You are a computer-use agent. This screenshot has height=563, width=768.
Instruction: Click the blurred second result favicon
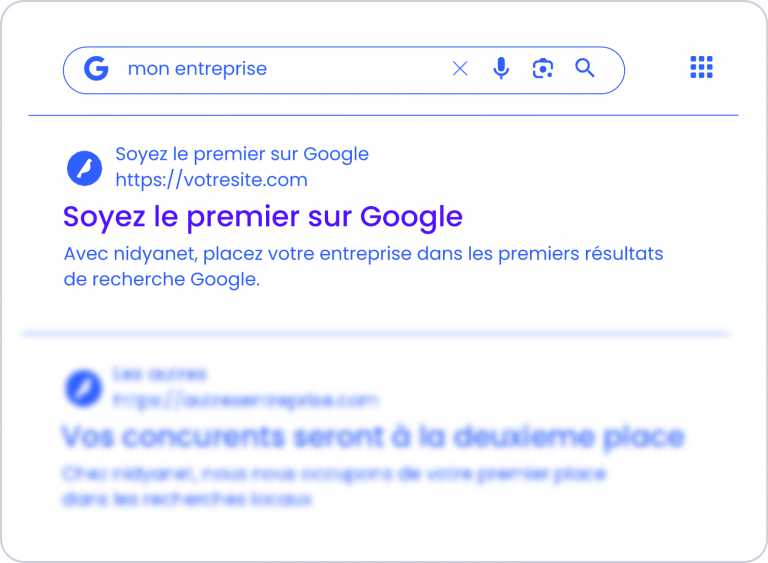coord(82,387)
